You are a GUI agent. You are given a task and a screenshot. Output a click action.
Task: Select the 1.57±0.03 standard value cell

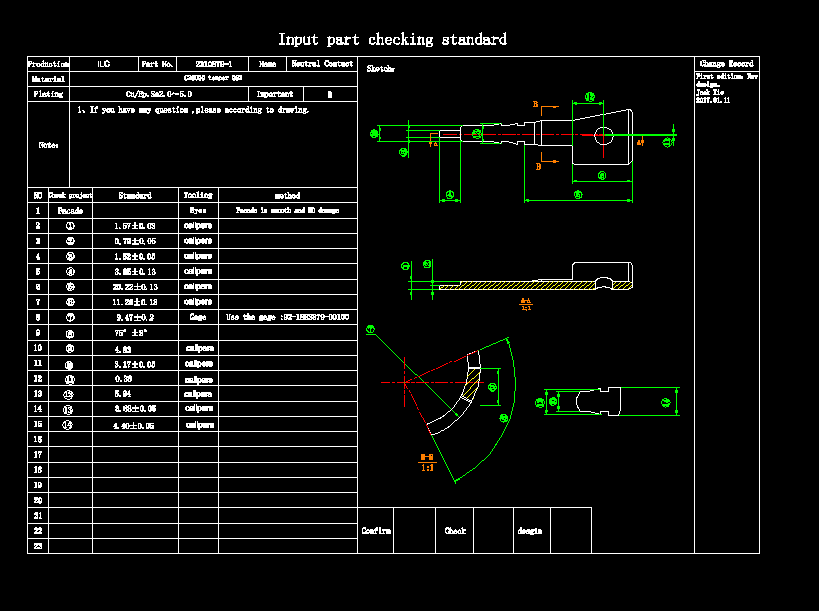135,226
